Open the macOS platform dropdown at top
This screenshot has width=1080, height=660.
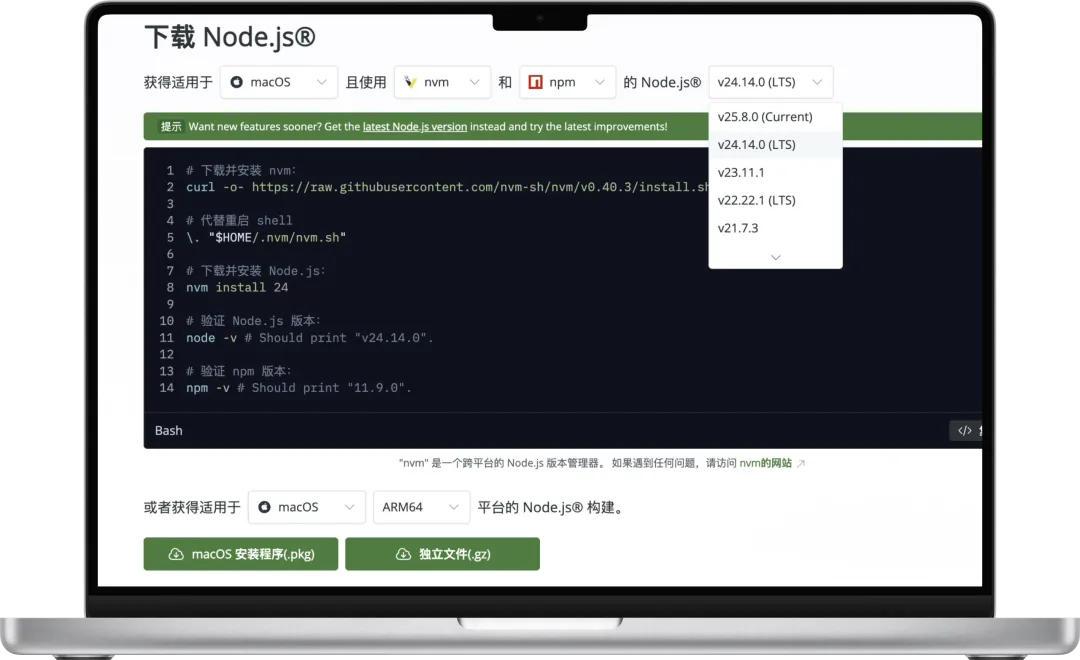click(x=279, y=82)
